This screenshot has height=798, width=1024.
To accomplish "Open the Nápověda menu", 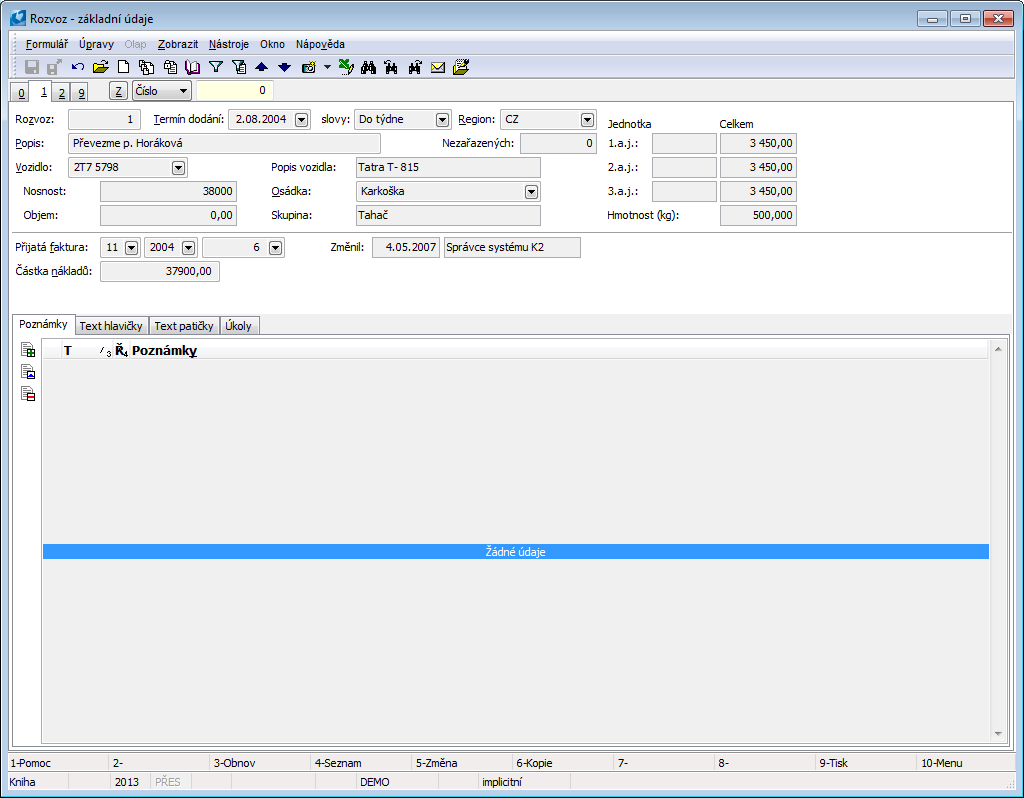I will [x=320, y=44].
